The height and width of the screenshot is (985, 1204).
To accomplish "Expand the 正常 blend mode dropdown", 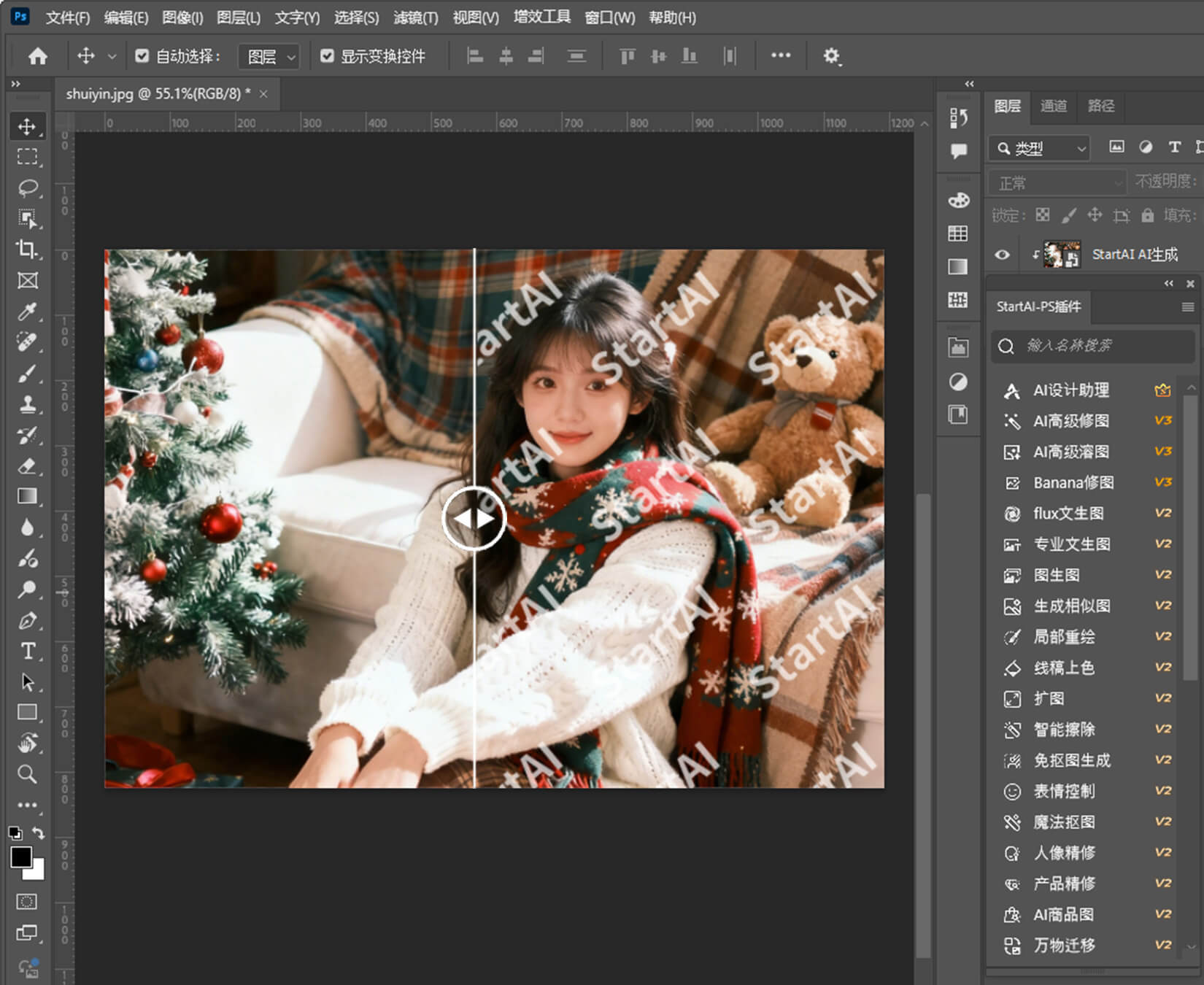I will click(x=1057, y=182).
